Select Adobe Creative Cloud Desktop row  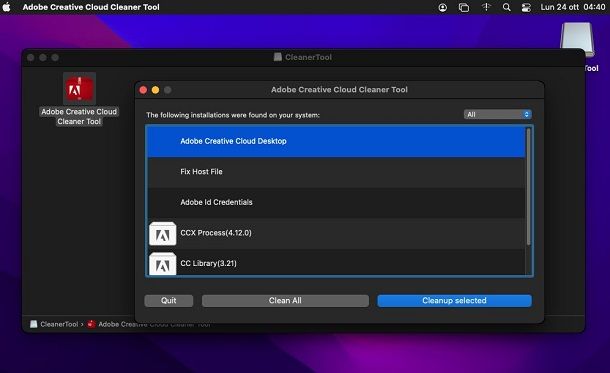point(337,142)
